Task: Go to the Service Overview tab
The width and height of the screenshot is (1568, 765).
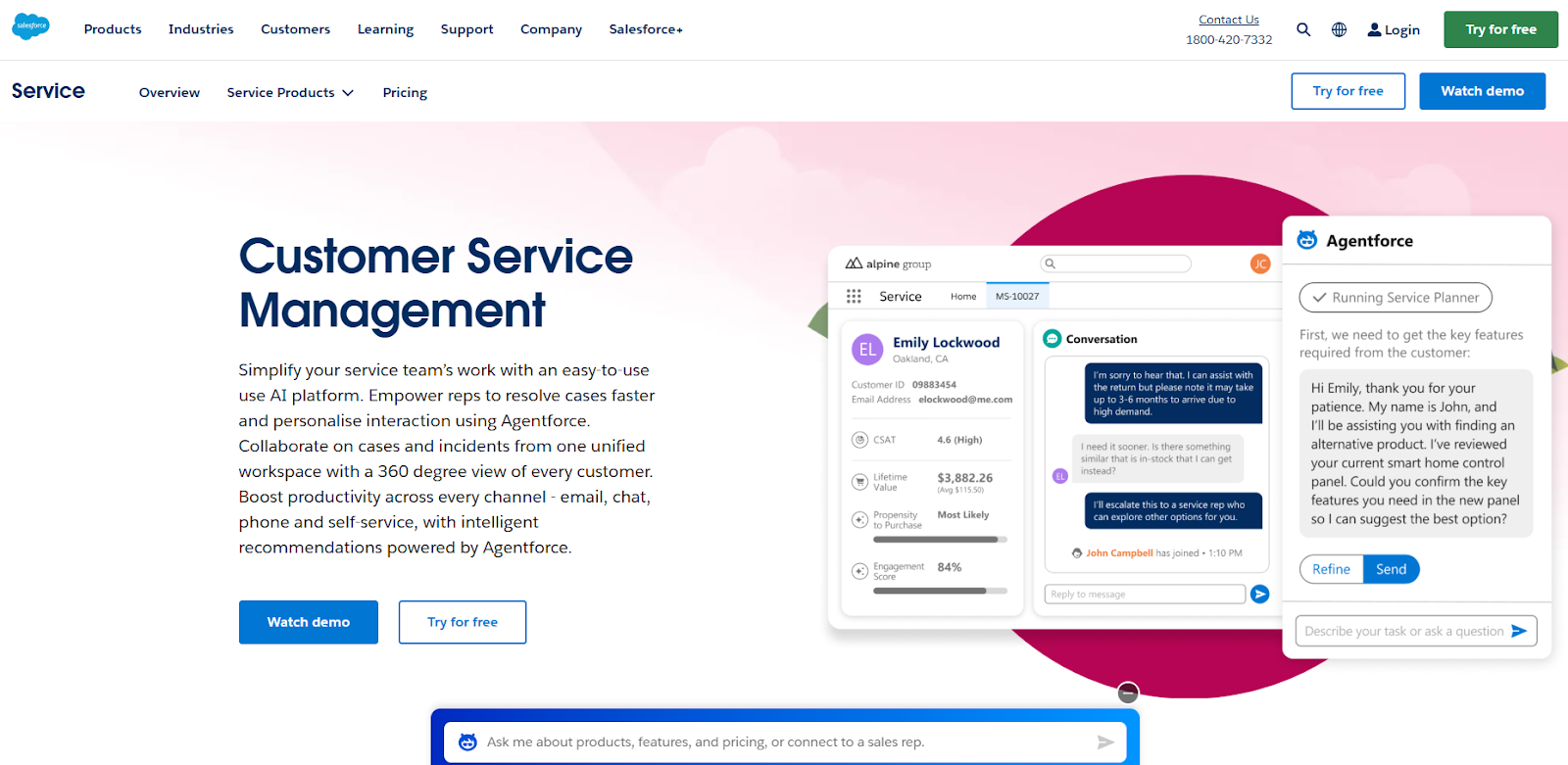Action: coord(170,92)
